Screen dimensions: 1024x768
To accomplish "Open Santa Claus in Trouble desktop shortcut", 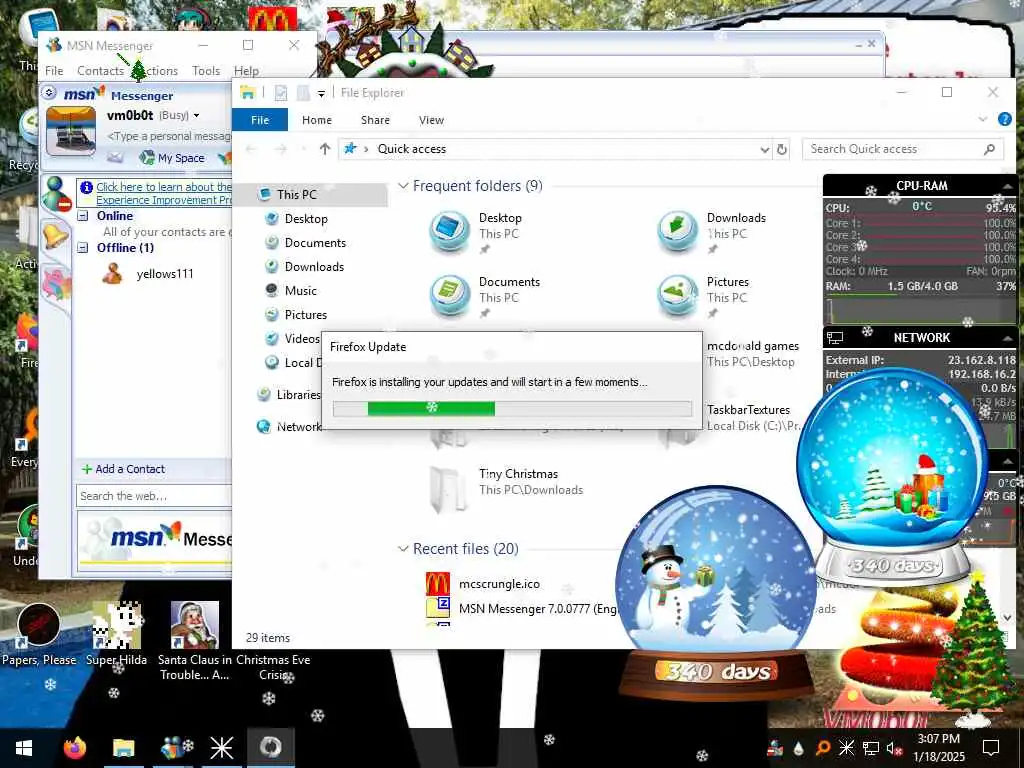I will tap(194, 640).
